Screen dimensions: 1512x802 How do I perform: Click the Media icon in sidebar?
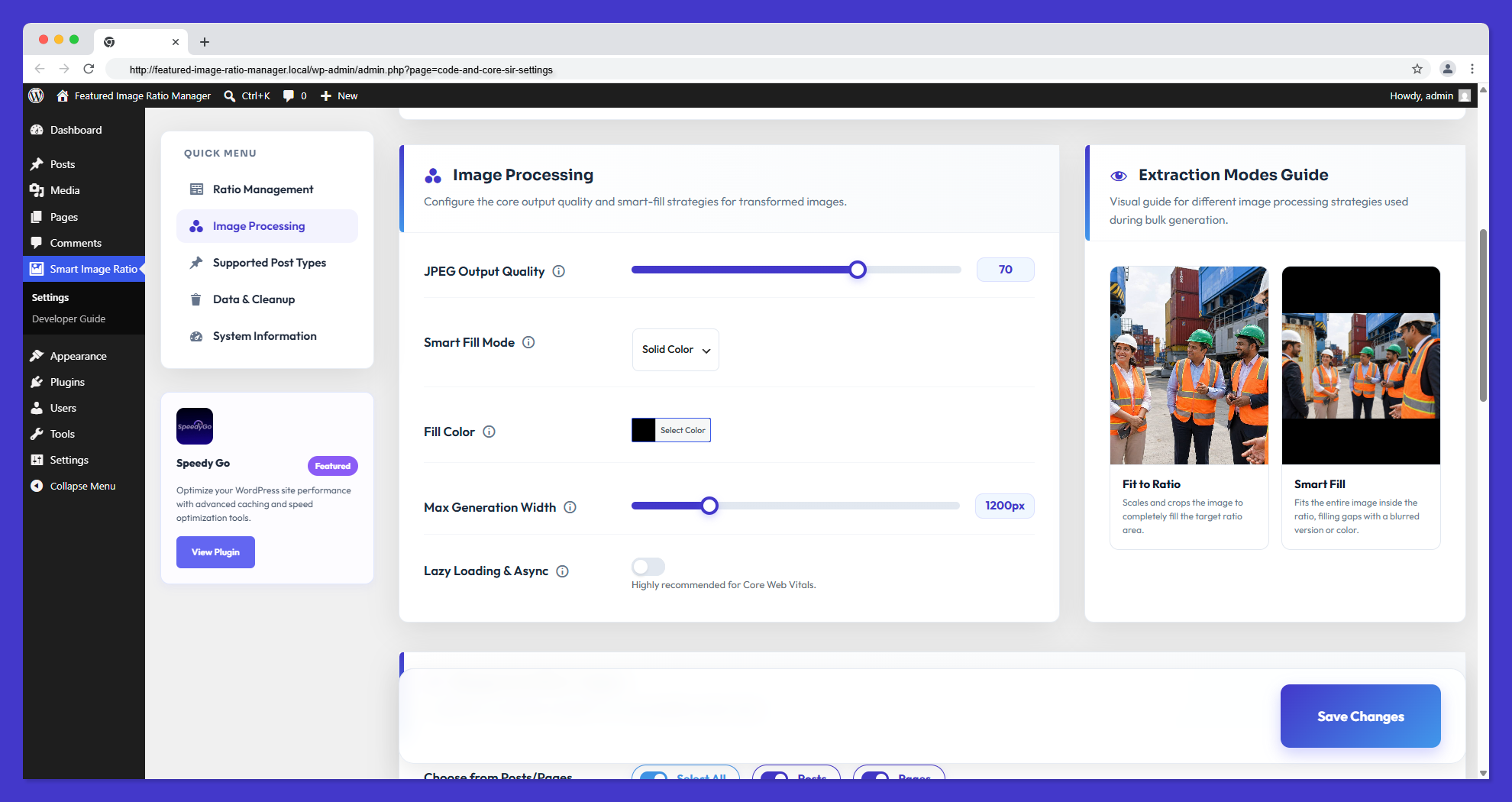[37, 190]
